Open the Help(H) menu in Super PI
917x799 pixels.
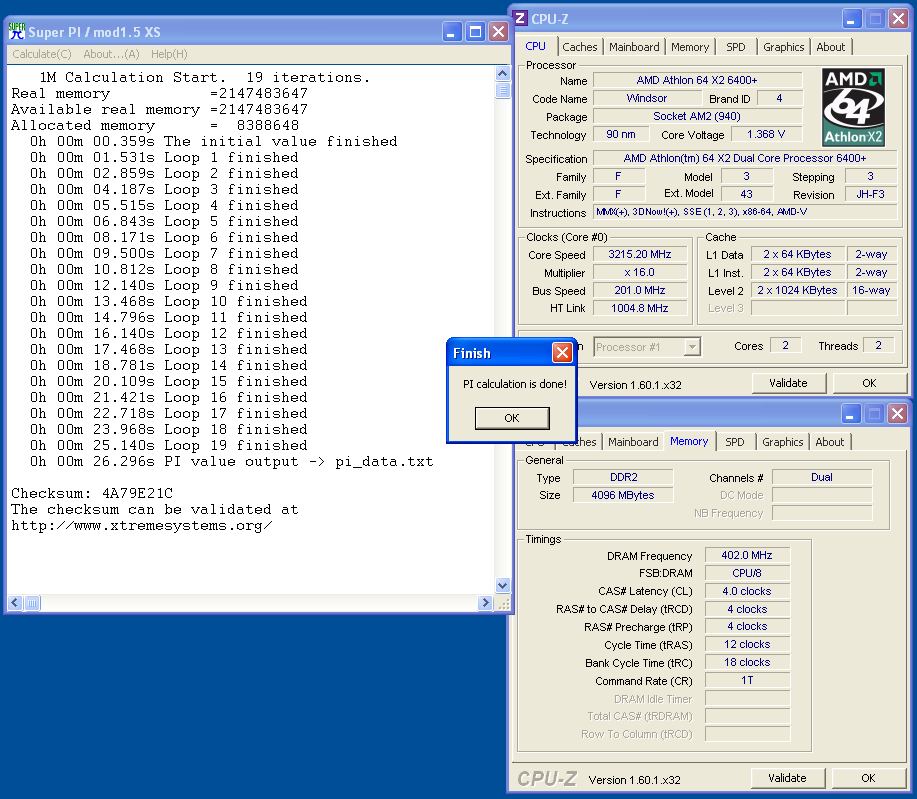169,54
